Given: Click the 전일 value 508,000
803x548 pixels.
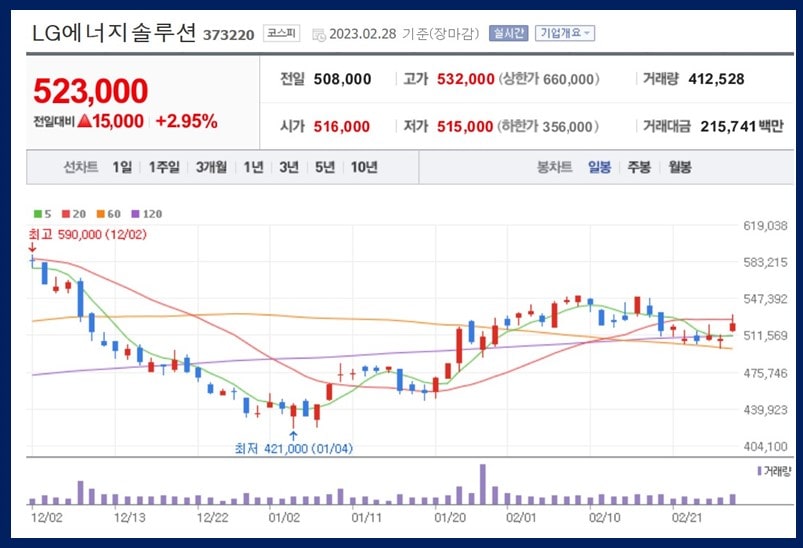Looking at the screenshot, I should tap(342, 79).
